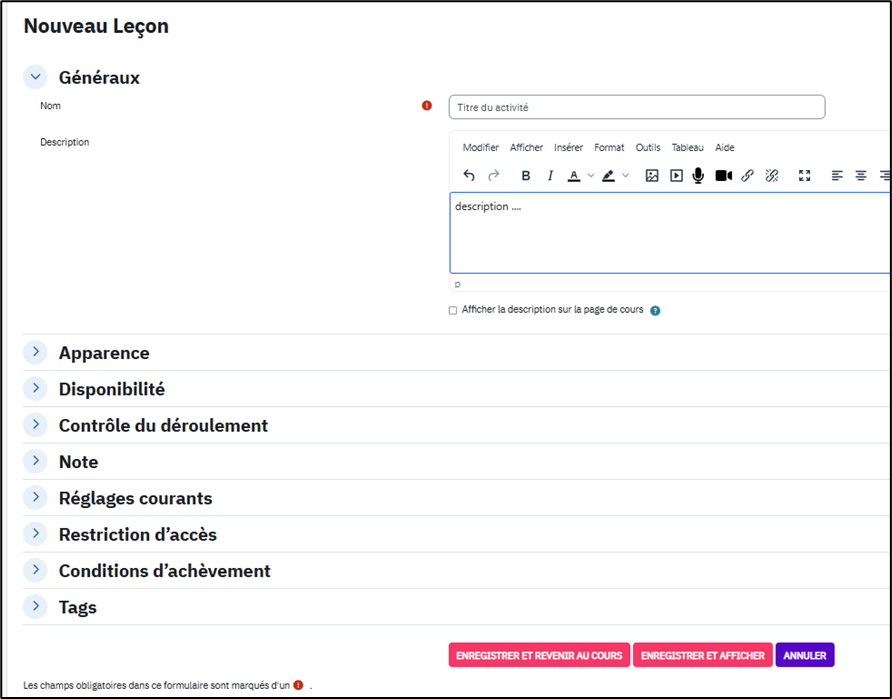Click Enregistrer et revenir au cours

(x=539, y=656)
